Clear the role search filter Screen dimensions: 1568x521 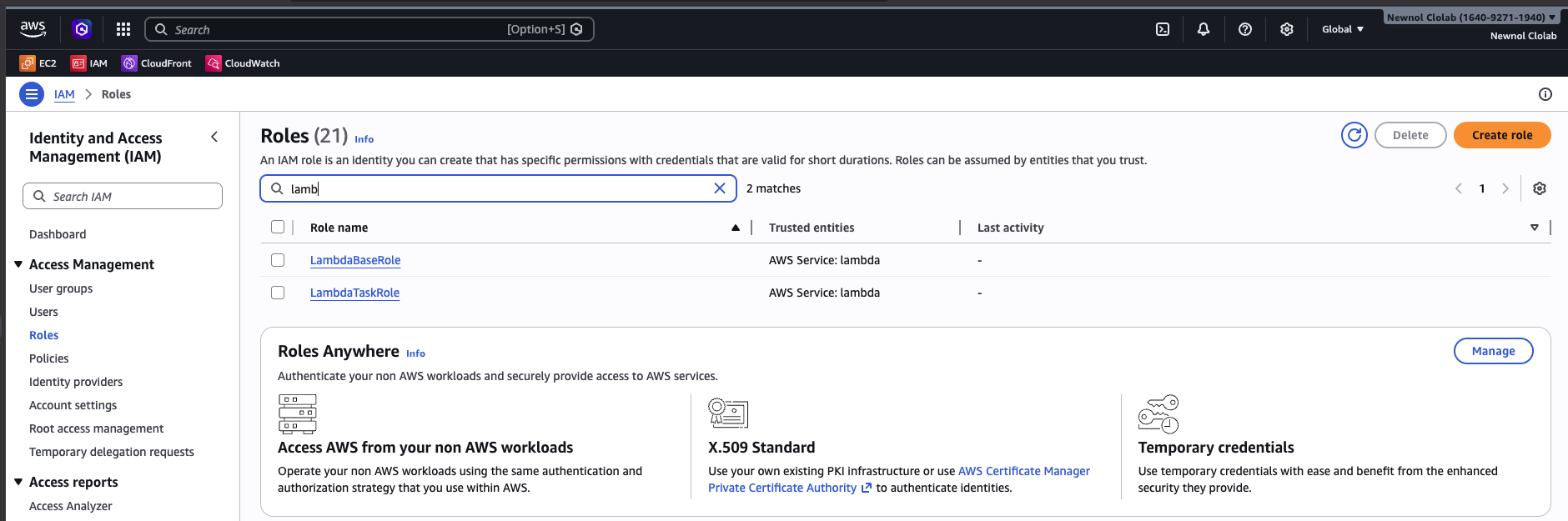coord(720,188)
